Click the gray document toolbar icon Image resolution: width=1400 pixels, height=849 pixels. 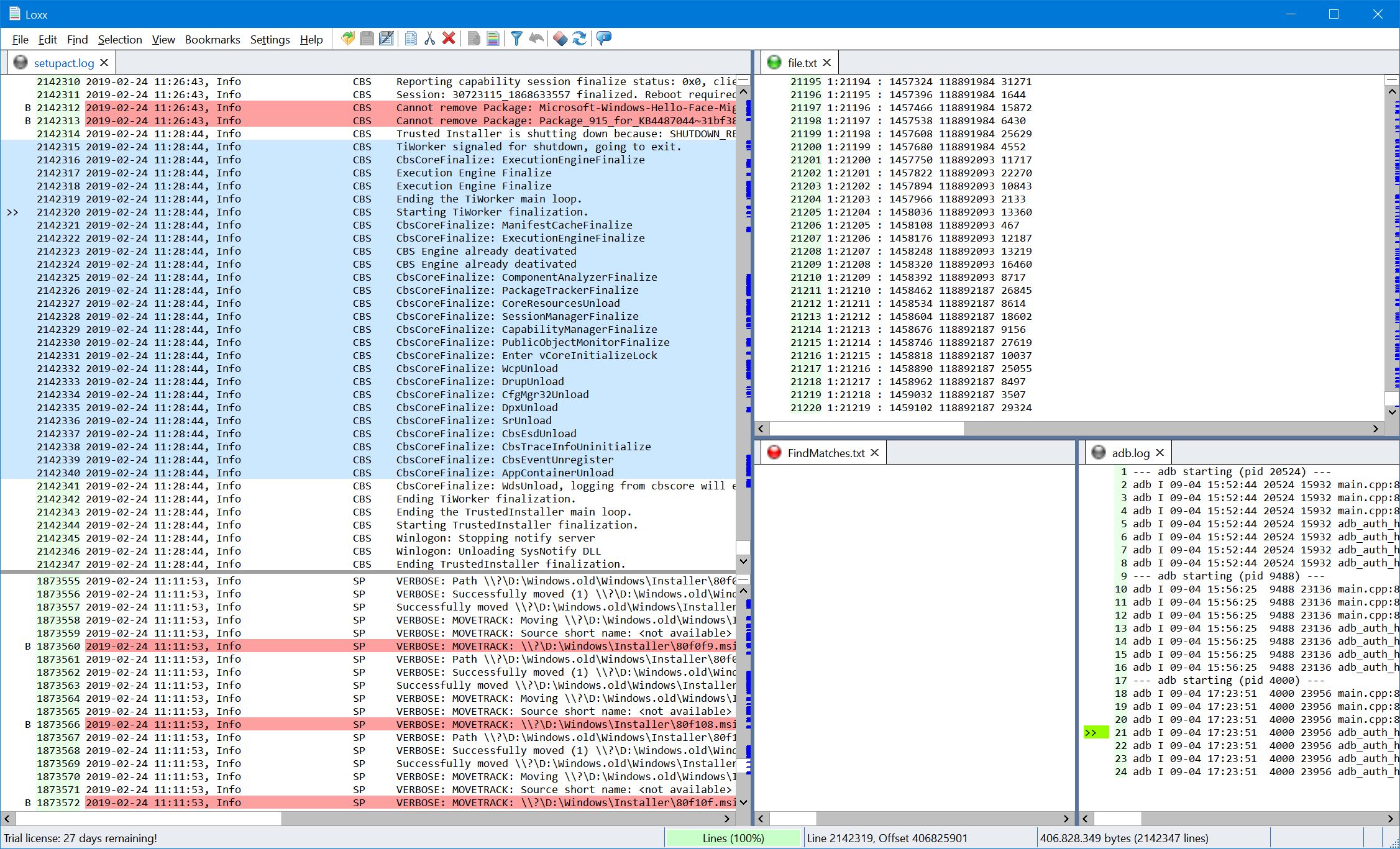(x=474, y=39)
